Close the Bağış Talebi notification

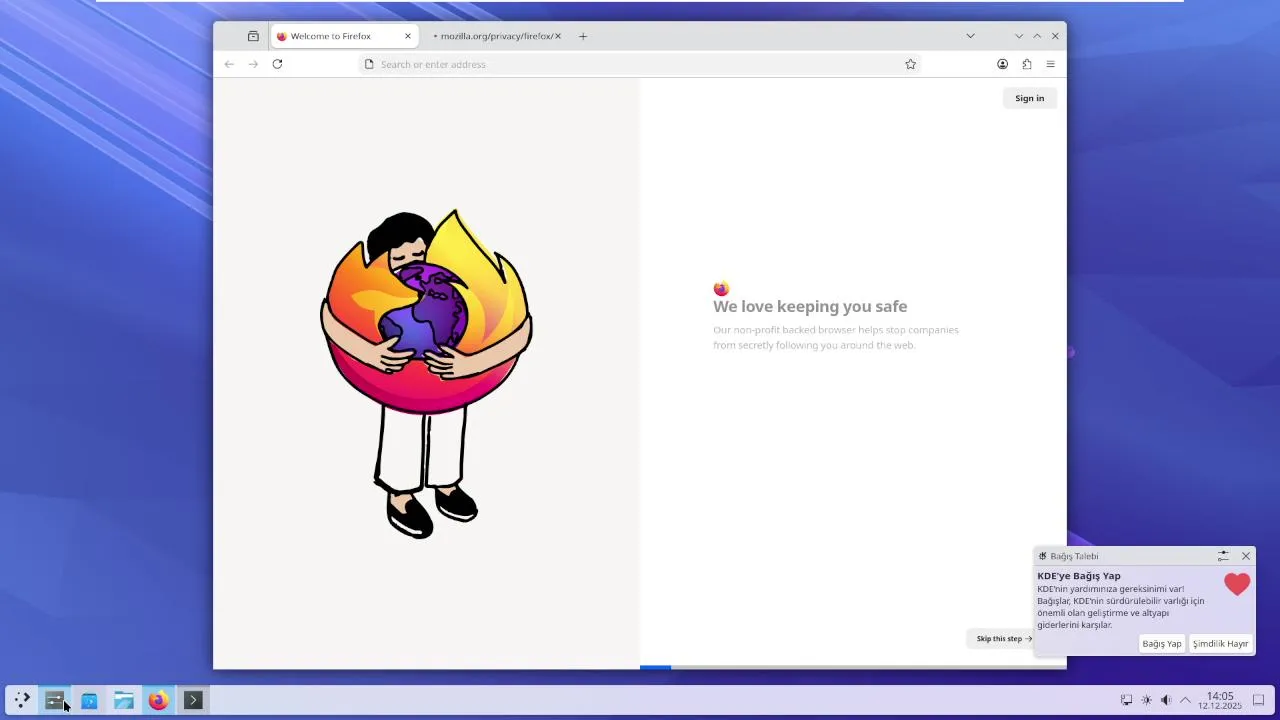coord(1246,556)
